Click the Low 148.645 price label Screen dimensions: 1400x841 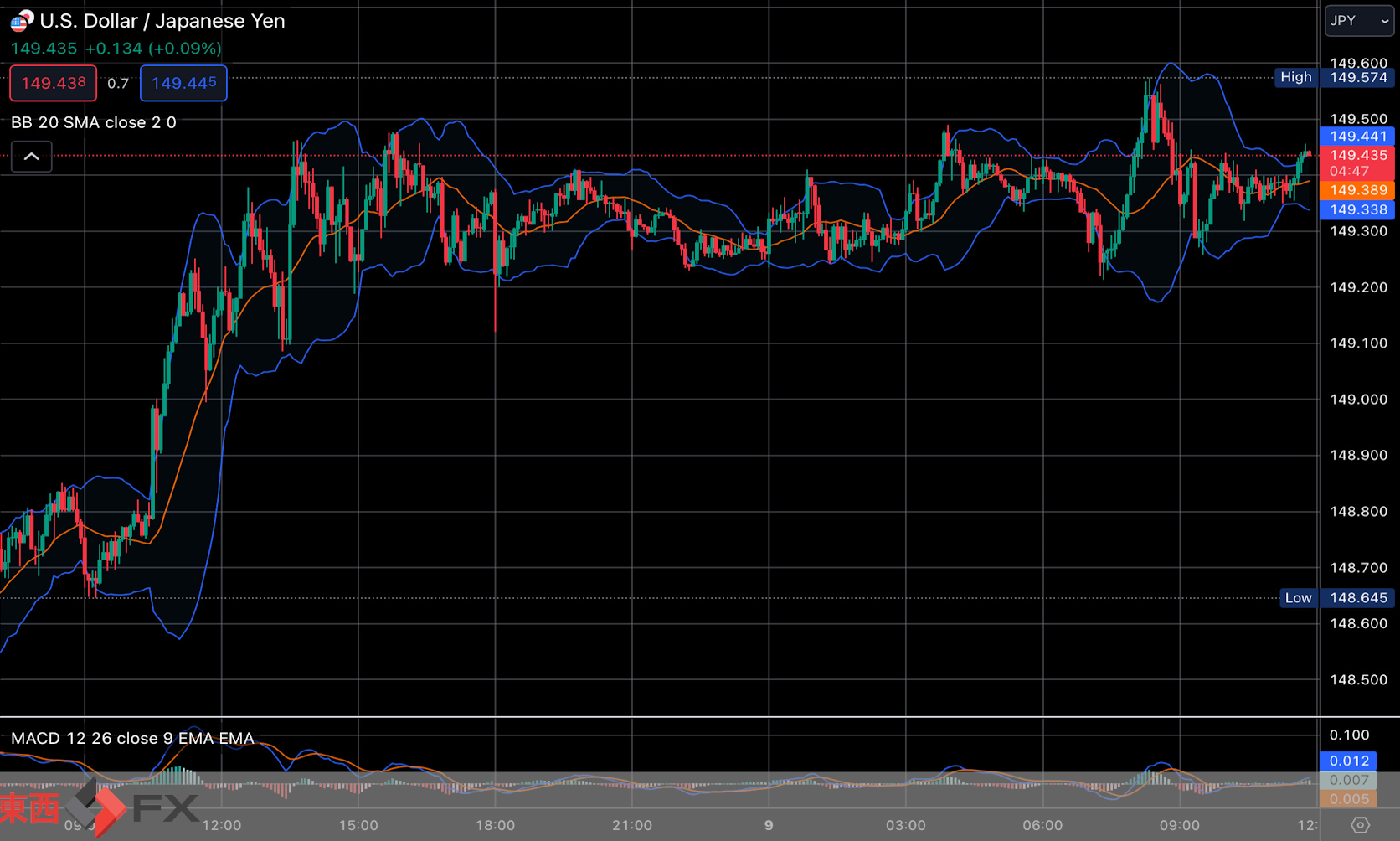pos(1336,598)
